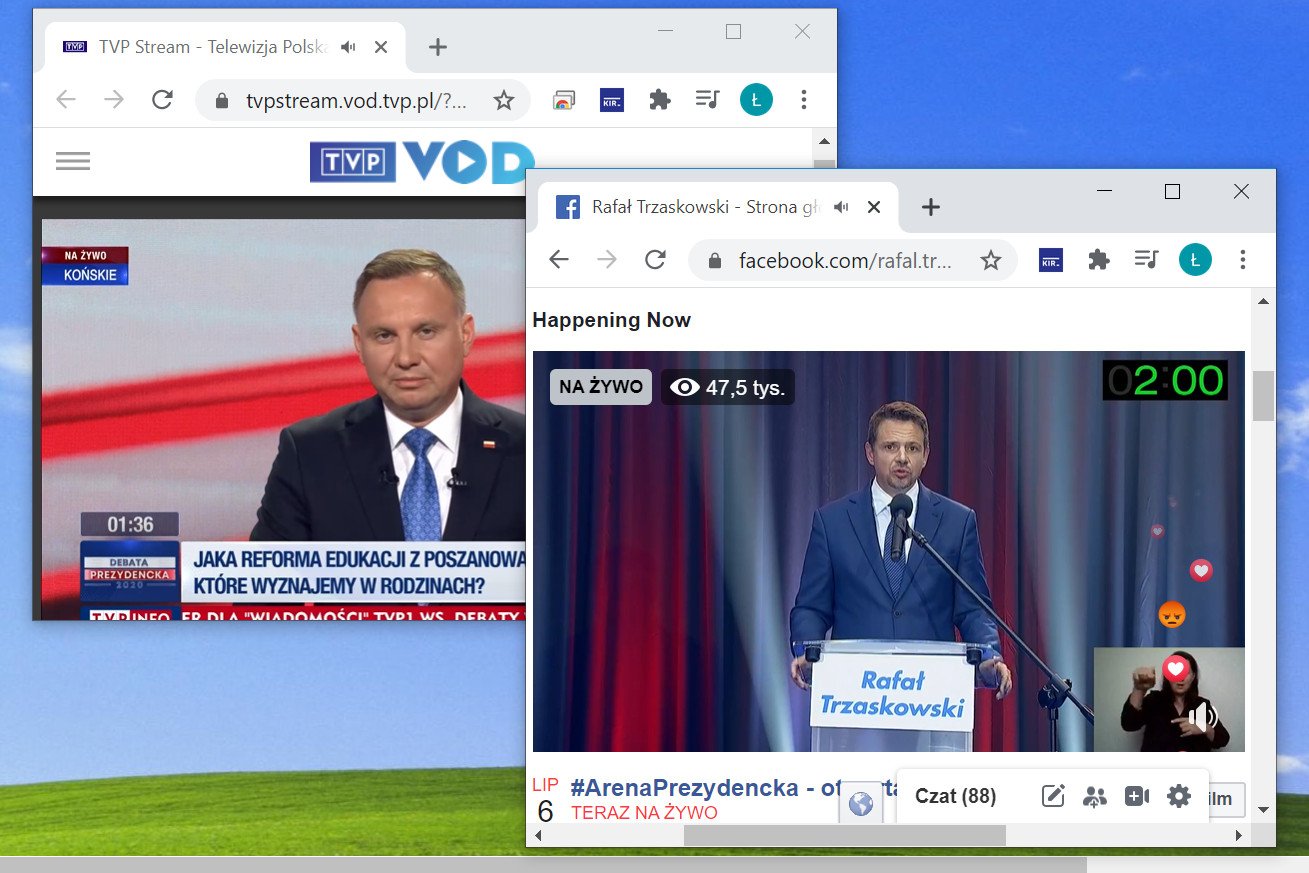Start a new video room from chat bar
The width and height of the screenshot is (1309, 873).
coord(1137,796)
